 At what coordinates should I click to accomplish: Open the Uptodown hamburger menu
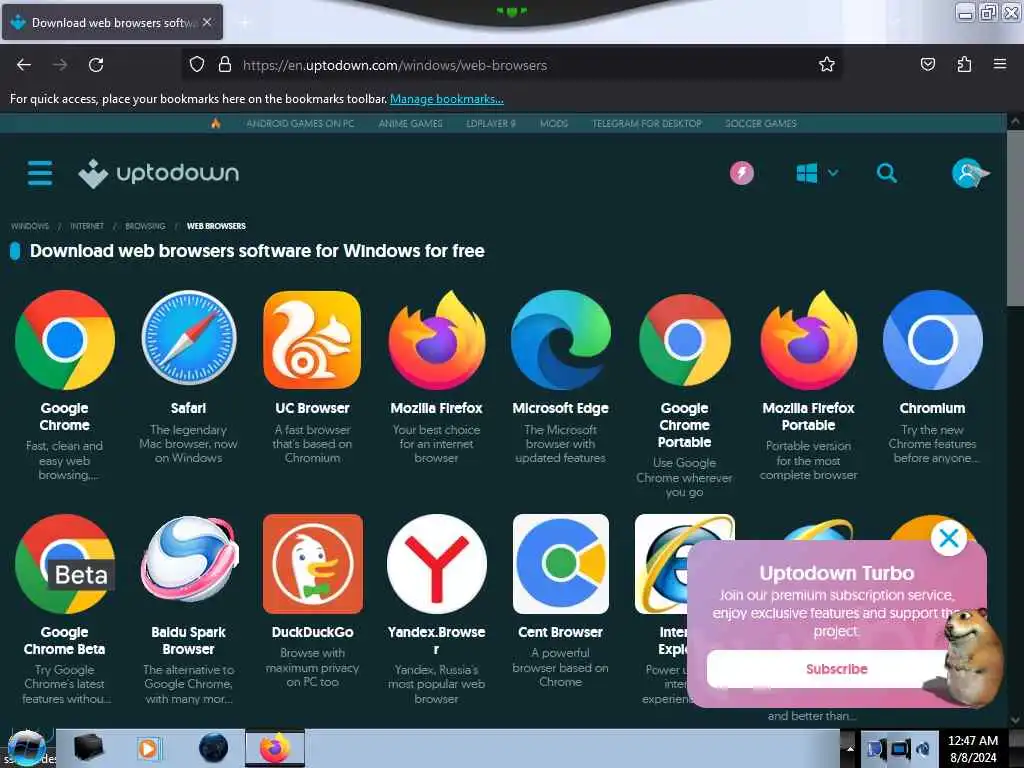point(40,173)
